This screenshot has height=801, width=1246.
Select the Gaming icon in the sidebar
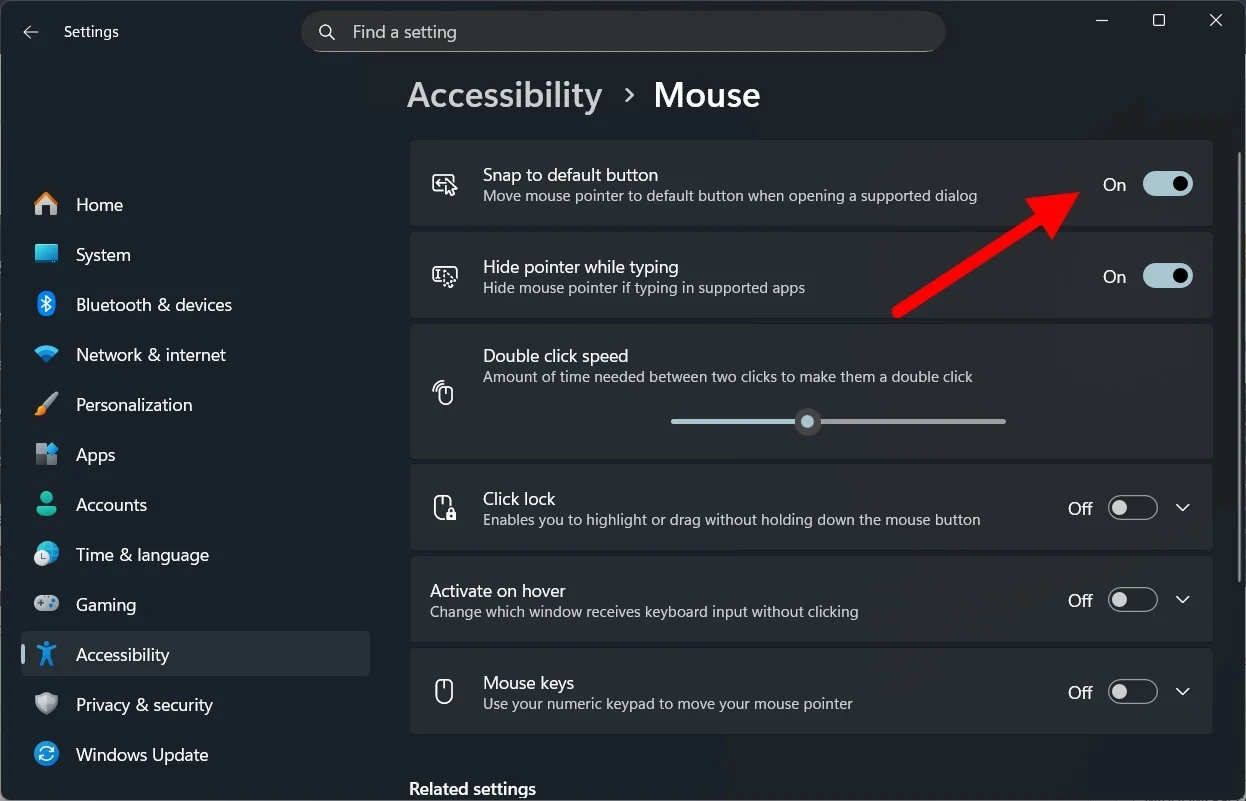(x=46, y=604)
